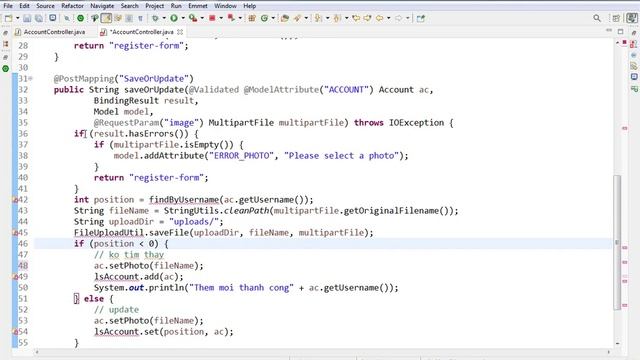Run the application with green play icon
The width and height of the screenshot is (640, 360).
tap(174, 18)
